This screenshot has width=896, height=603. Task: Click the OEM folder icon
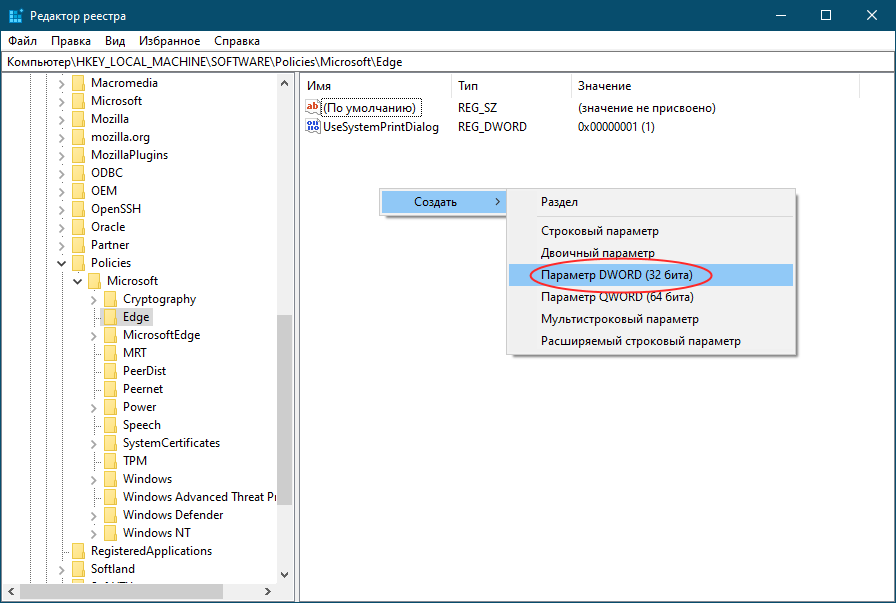[x=79, y=191]
